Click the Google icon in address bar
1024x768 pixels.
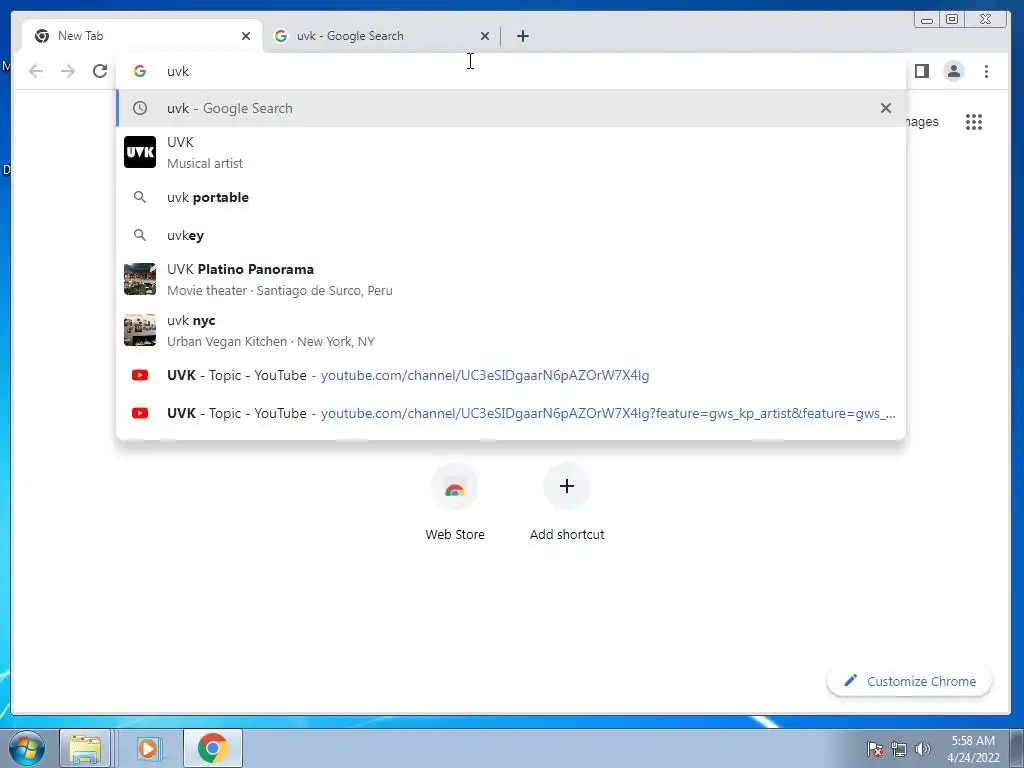[x=140, y=71]
